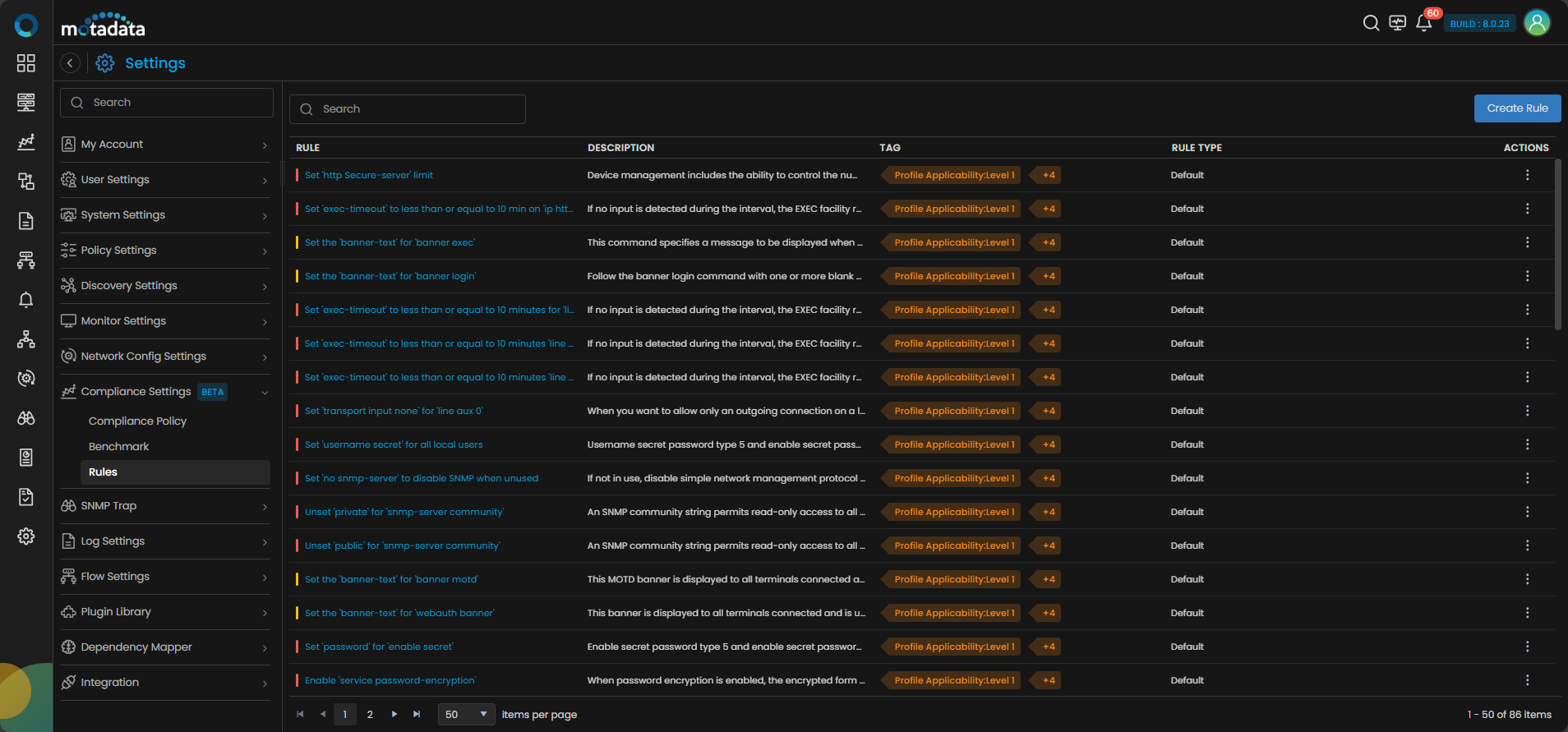Open SNMP Trap settings
1568x732 pixels.
tap(165, 506)
